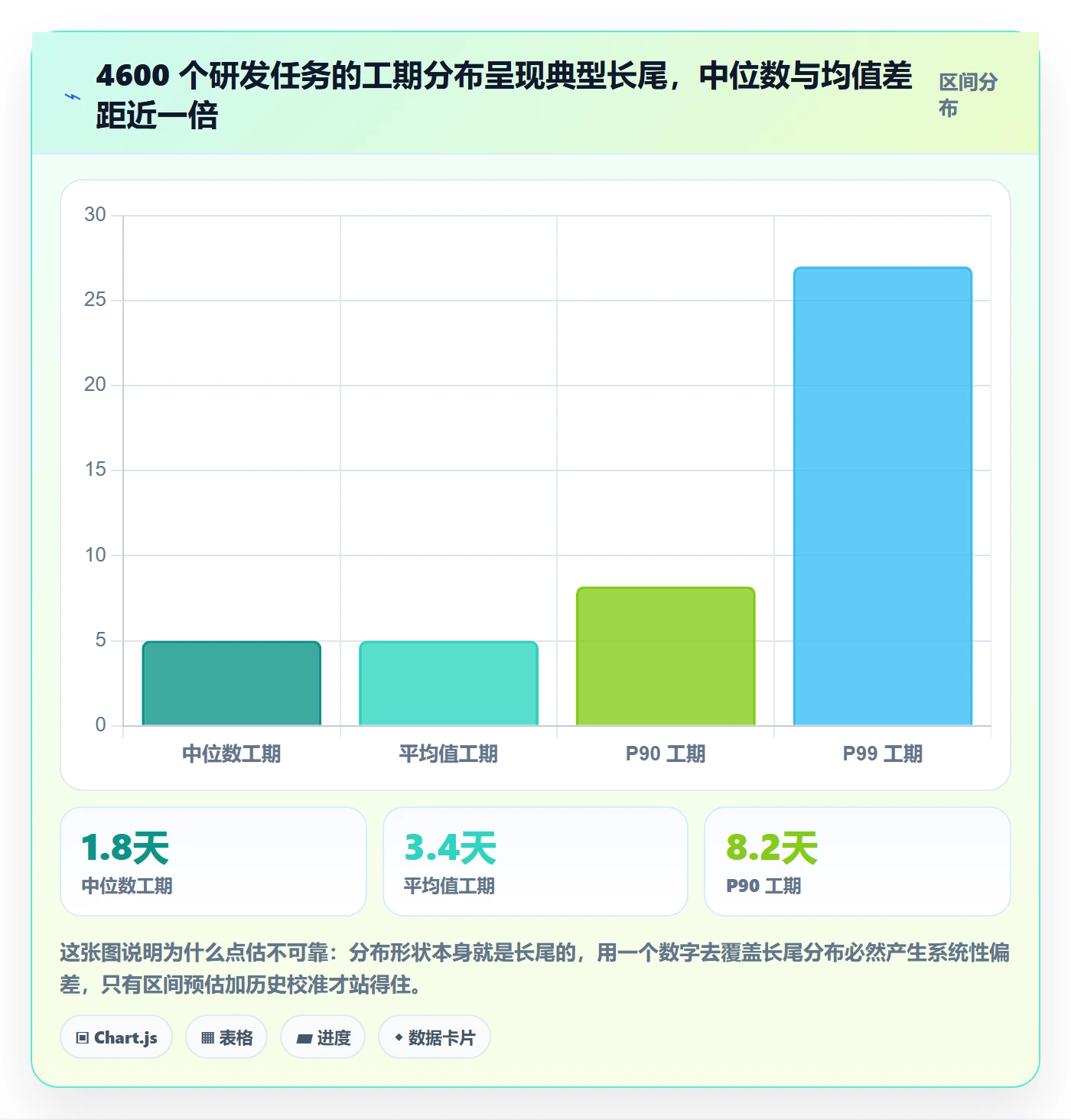Click x-axis label P90 工期
The image size is (1071, 1120).
tap(666, 754)
